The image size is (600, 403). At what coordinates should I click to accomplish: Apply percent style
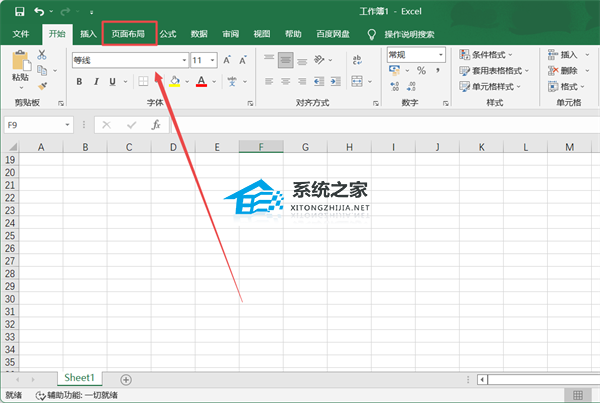(421, 70)
